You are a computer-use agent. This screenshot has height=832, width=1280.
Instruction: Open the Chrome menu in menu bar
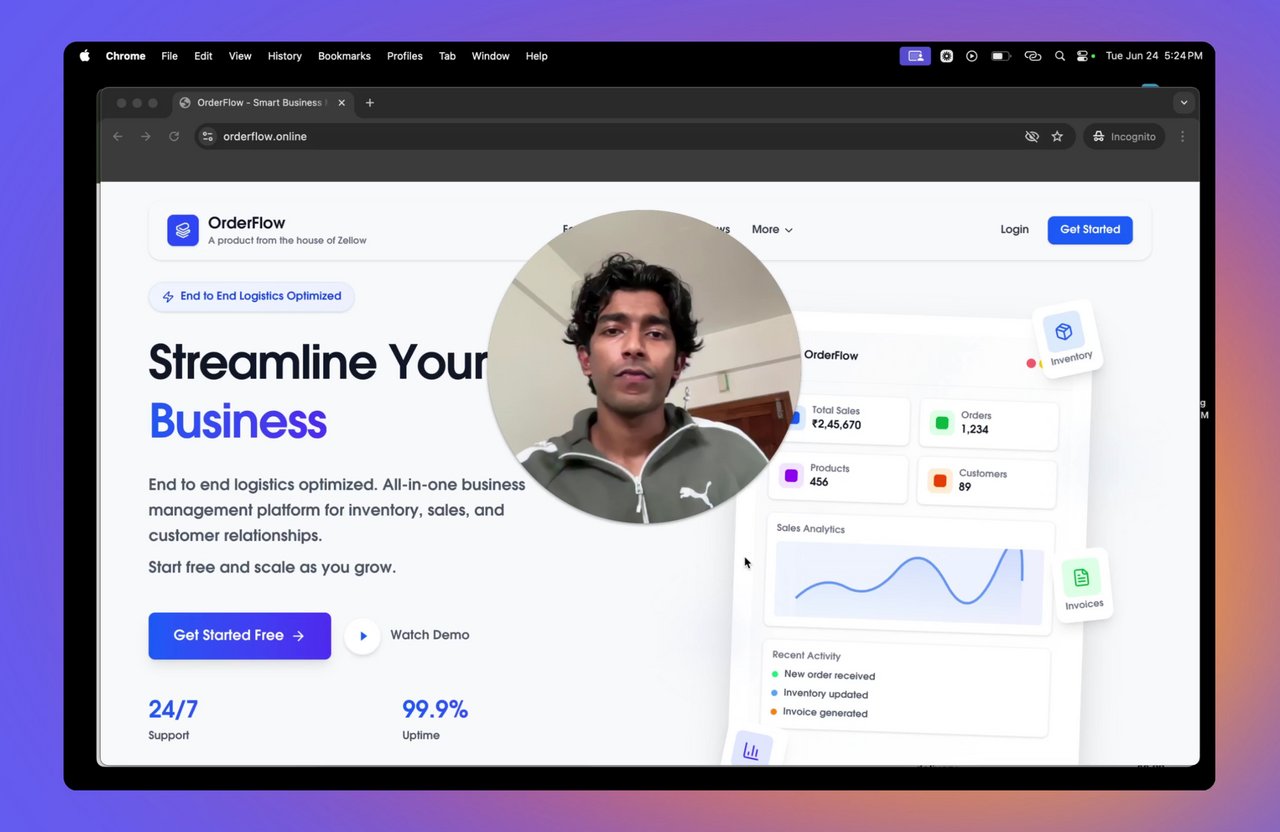tap(126, 56)
